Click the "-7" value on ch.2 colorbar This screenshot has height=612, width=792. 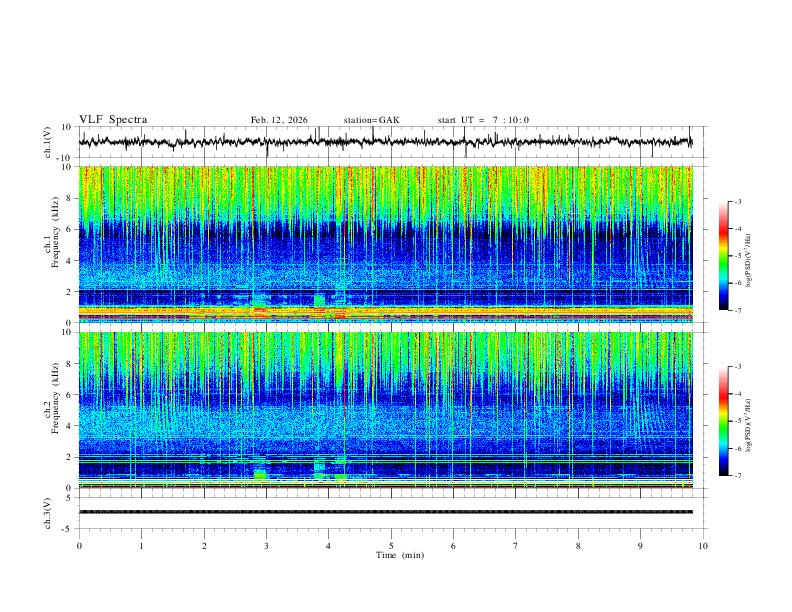737,476
